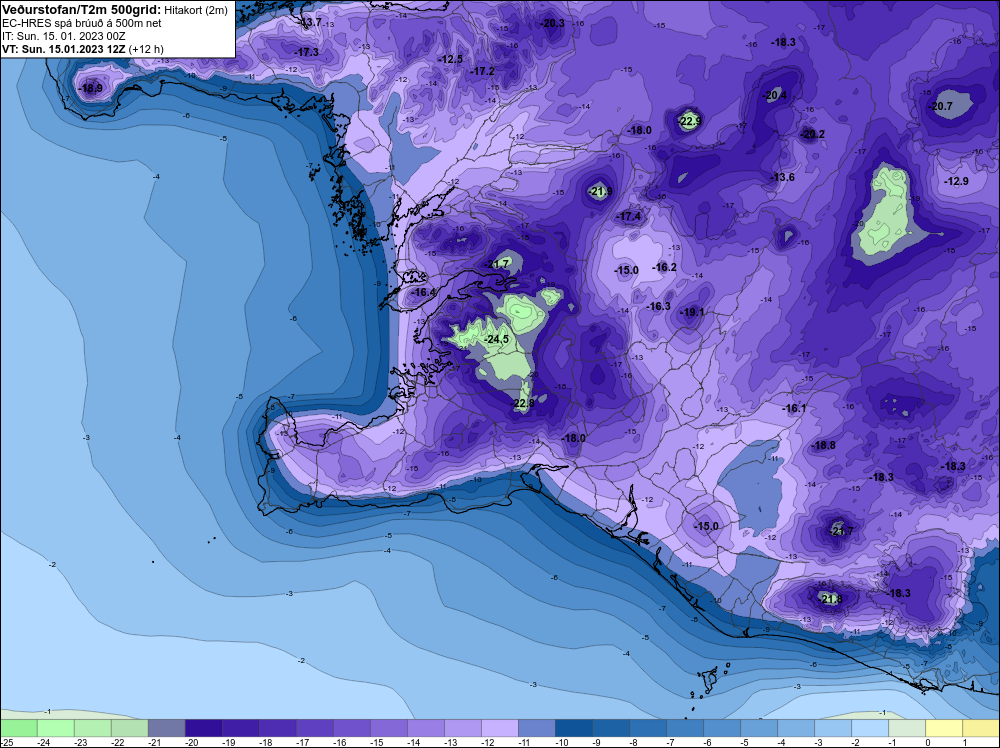1000x748 pixels.
Task: Click the -21.9 temperature label on the map
Action: [600, 191]
